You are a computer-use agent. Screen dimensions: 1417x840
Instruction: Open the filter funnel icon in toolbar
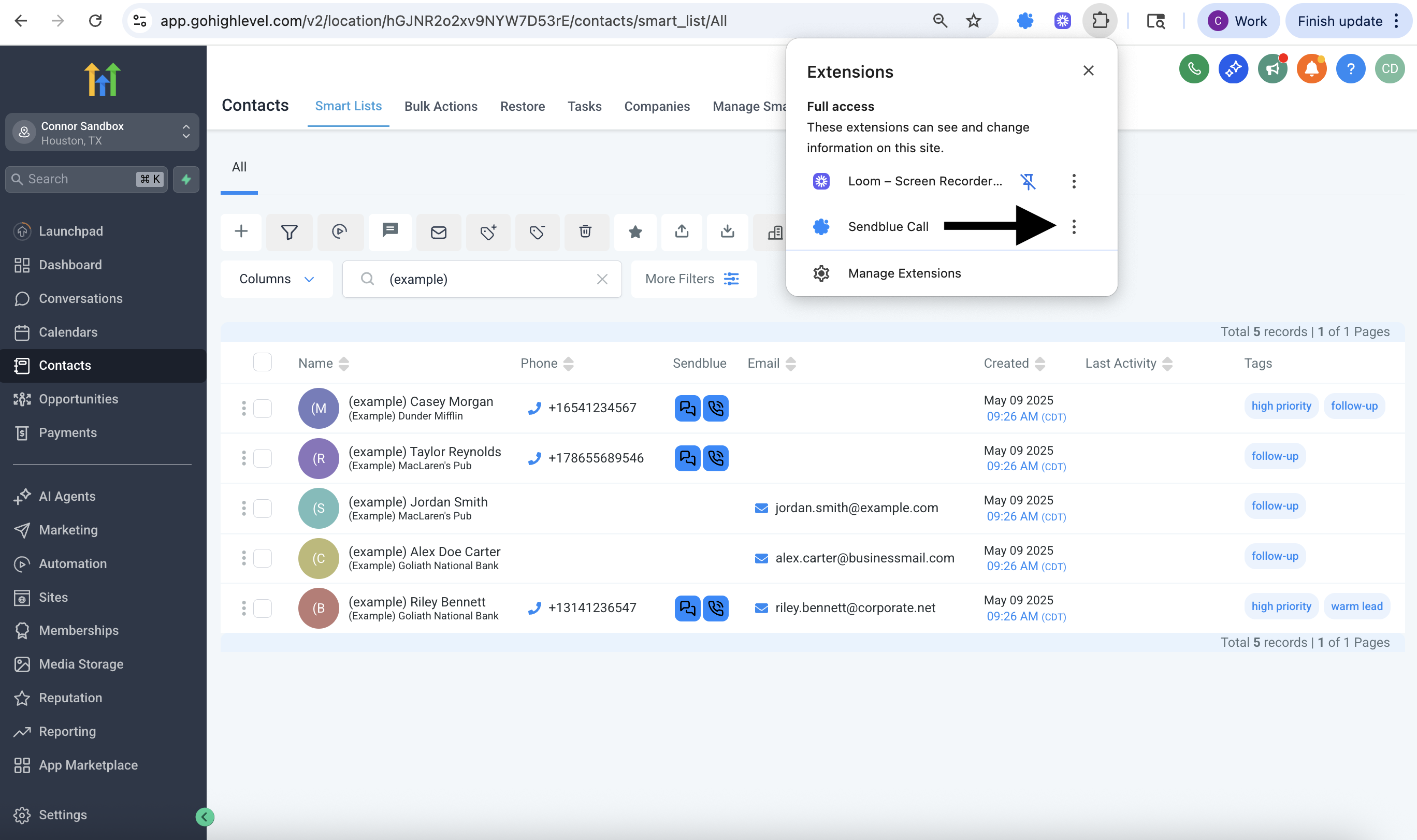click(289, 231)
